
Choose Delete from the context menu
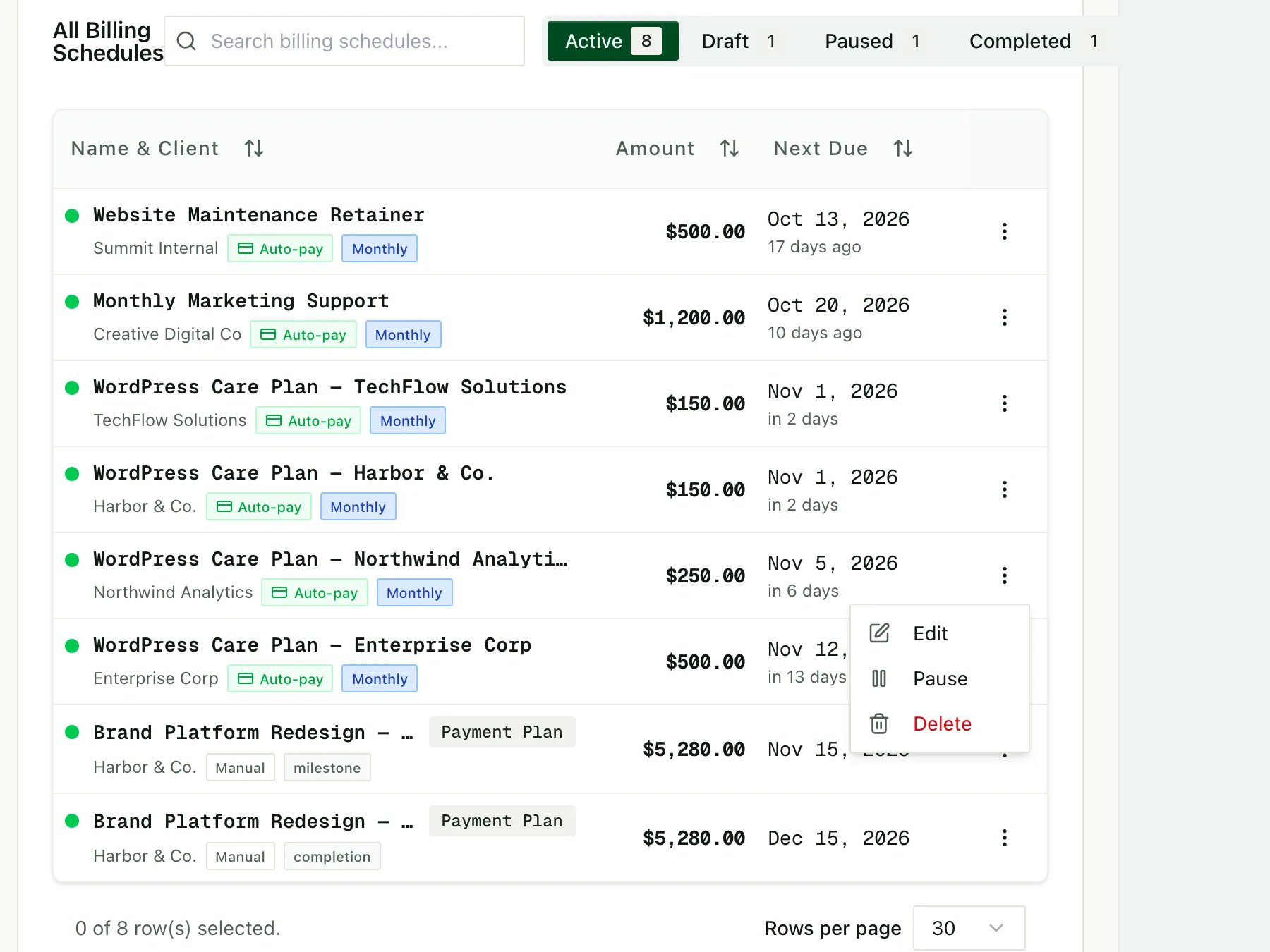pos(940,724)
